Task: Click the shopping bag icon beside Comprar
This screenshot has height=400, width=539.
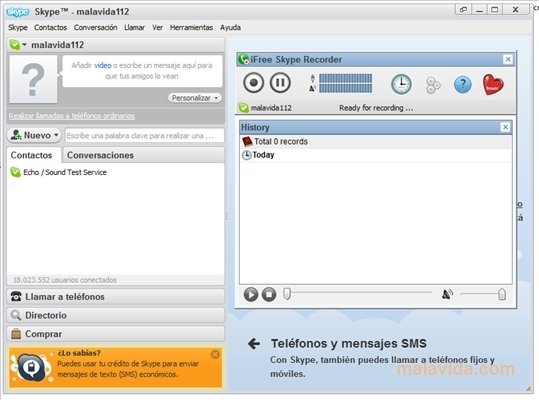Action: (x=16, y=334)
